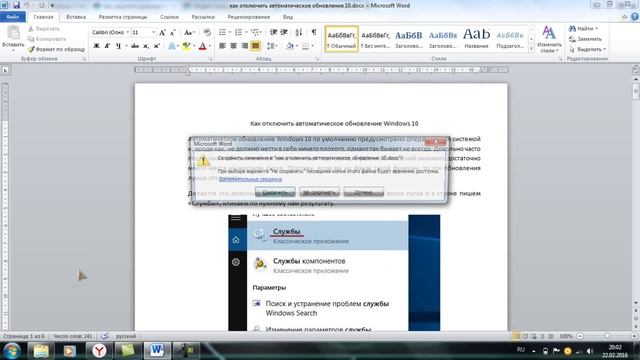This screenshot has width=640, height=360.
Task: Click Copy (Копировать) in clipboard group
Action: pos(47,39)
